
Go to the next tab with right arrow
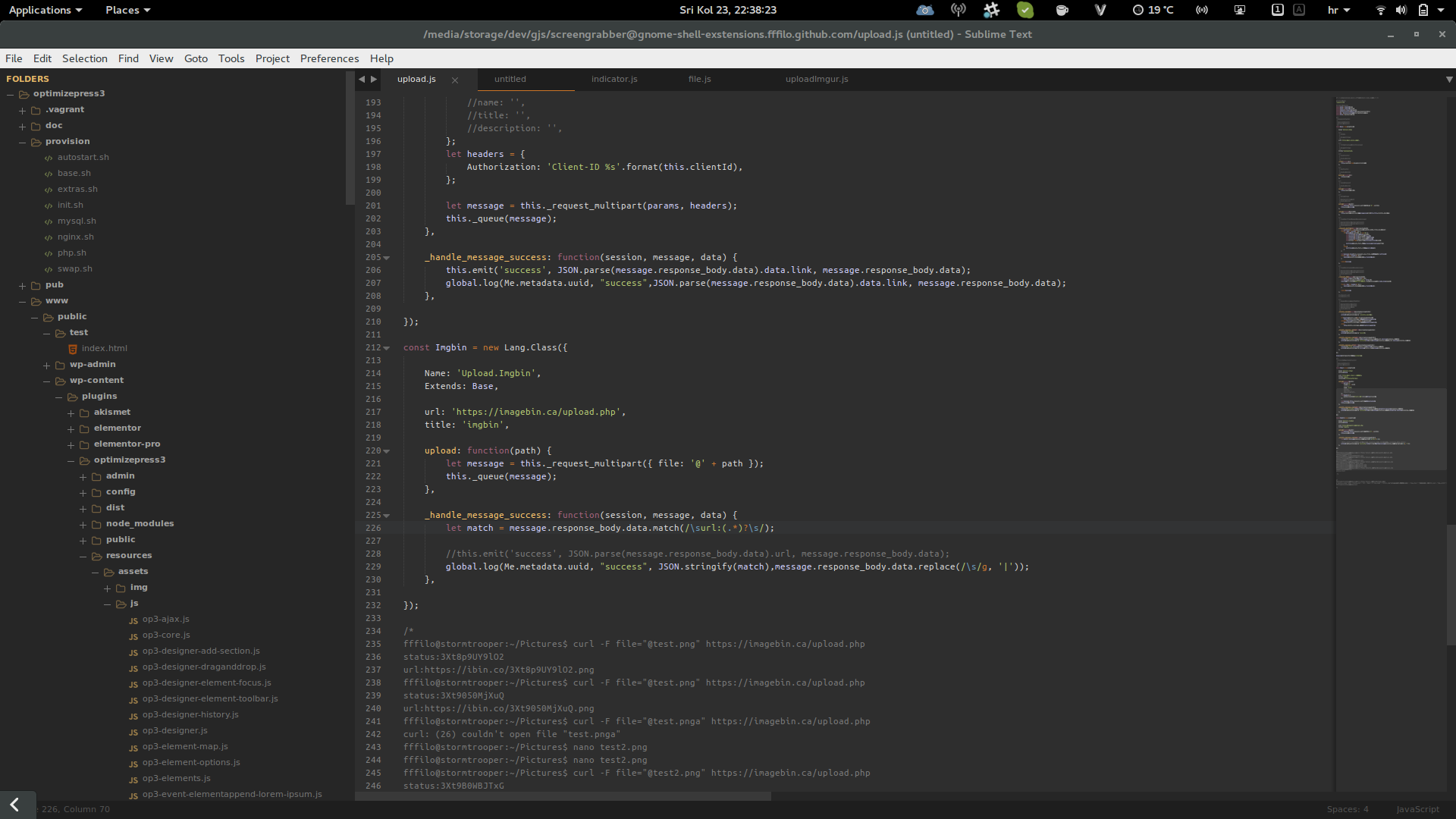tap(374, 79)
